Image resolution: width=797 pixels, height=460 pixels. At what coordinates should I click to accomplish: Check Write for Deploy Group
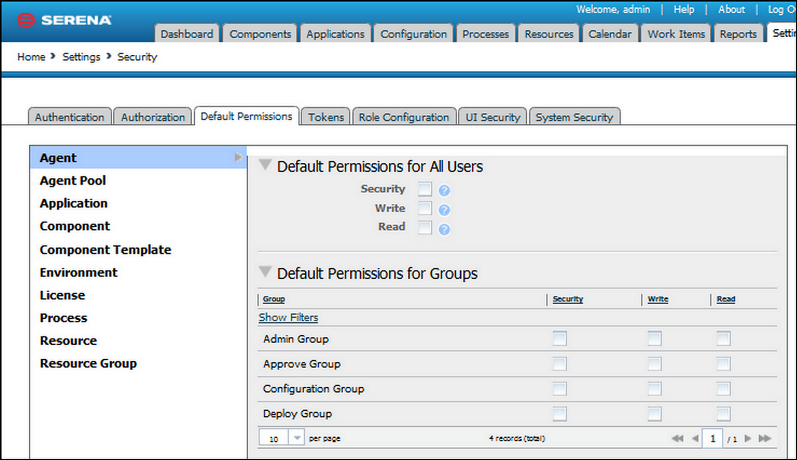point(655,414)
